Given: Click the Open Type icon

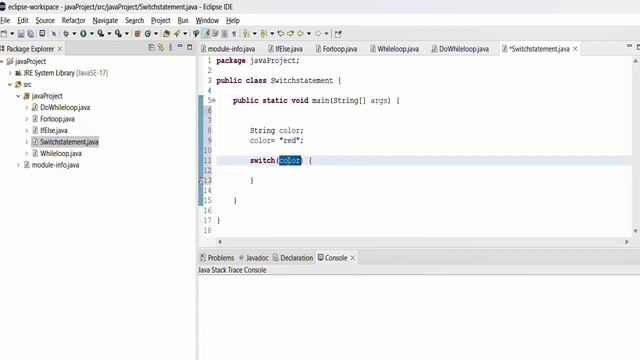Looking at the screenshot, I should (x=166, y=34).
